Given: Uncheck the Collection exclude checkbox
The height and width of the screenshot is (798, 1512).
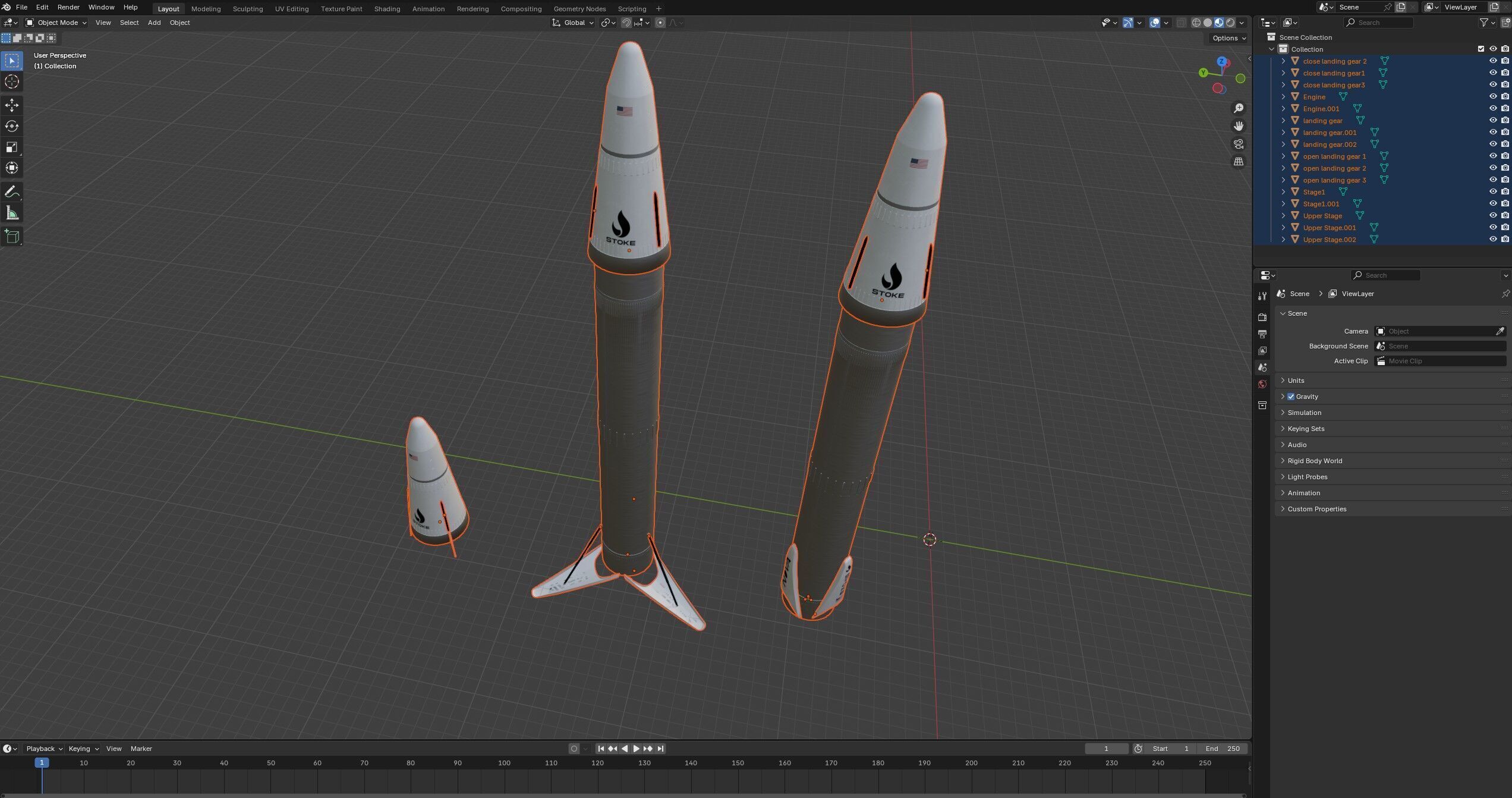Looking at the screenshot, I should (x=1480, y=49).
